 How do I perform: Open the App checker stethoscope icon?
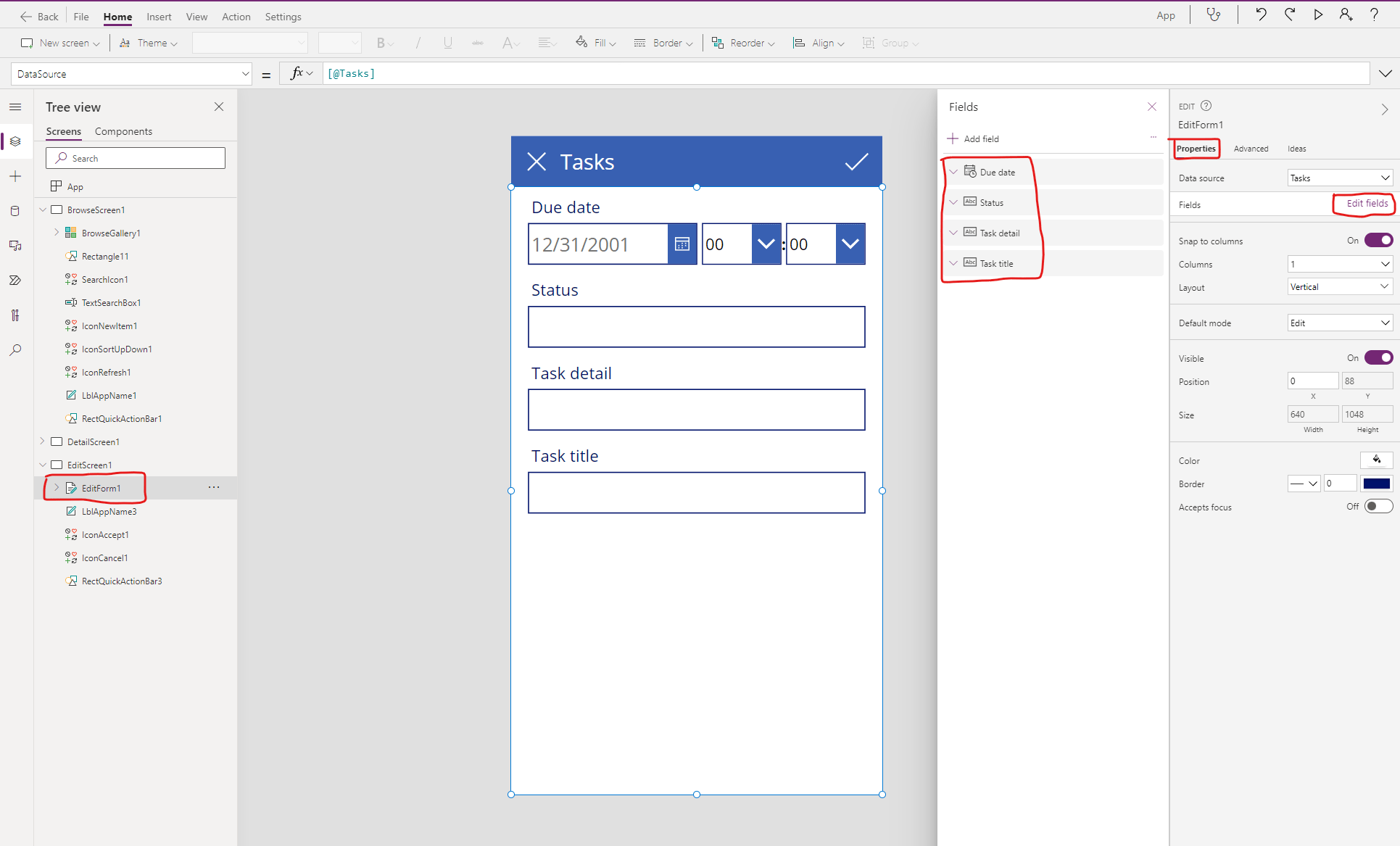pos(1213,14)
